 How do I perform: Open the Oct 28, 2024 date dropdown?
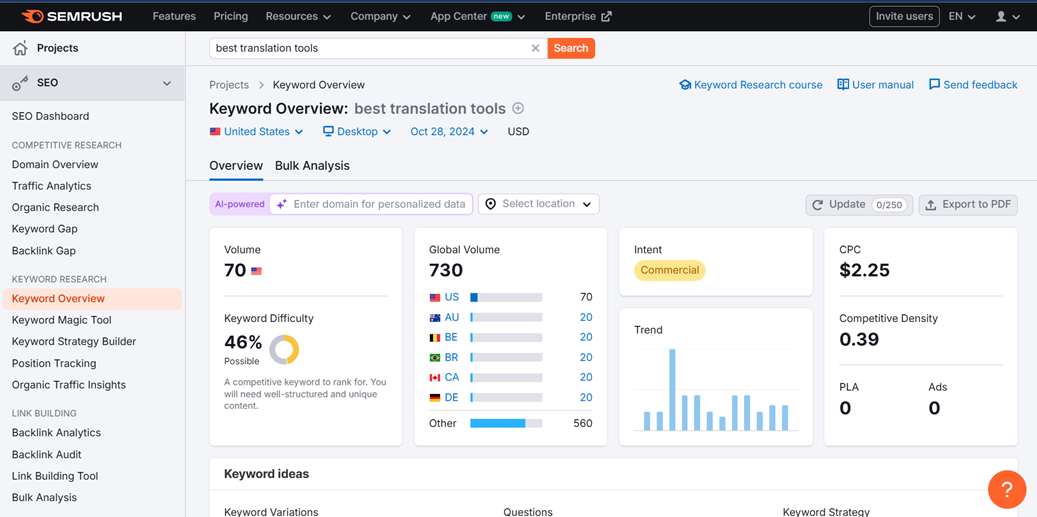449,132
